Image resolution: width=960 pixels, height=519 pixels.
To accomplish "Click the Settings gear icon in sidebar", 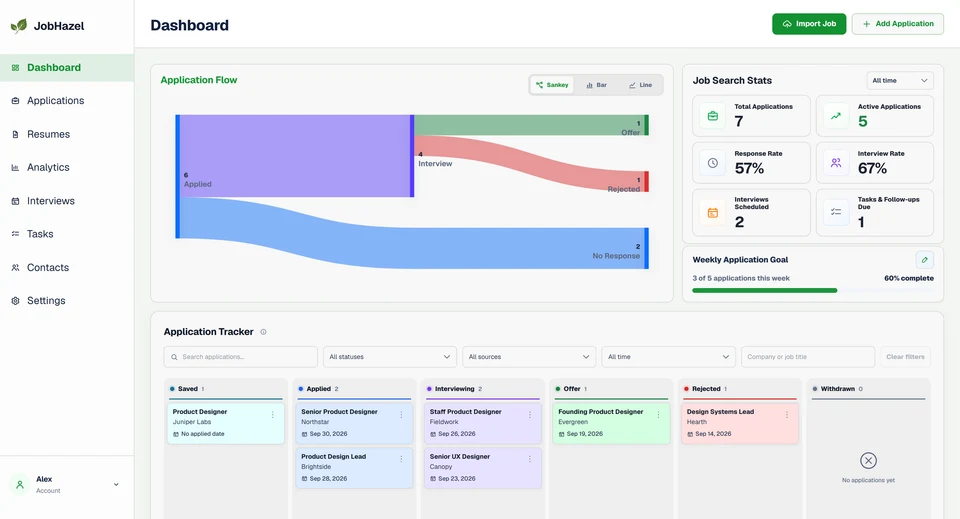I will 15,301.
